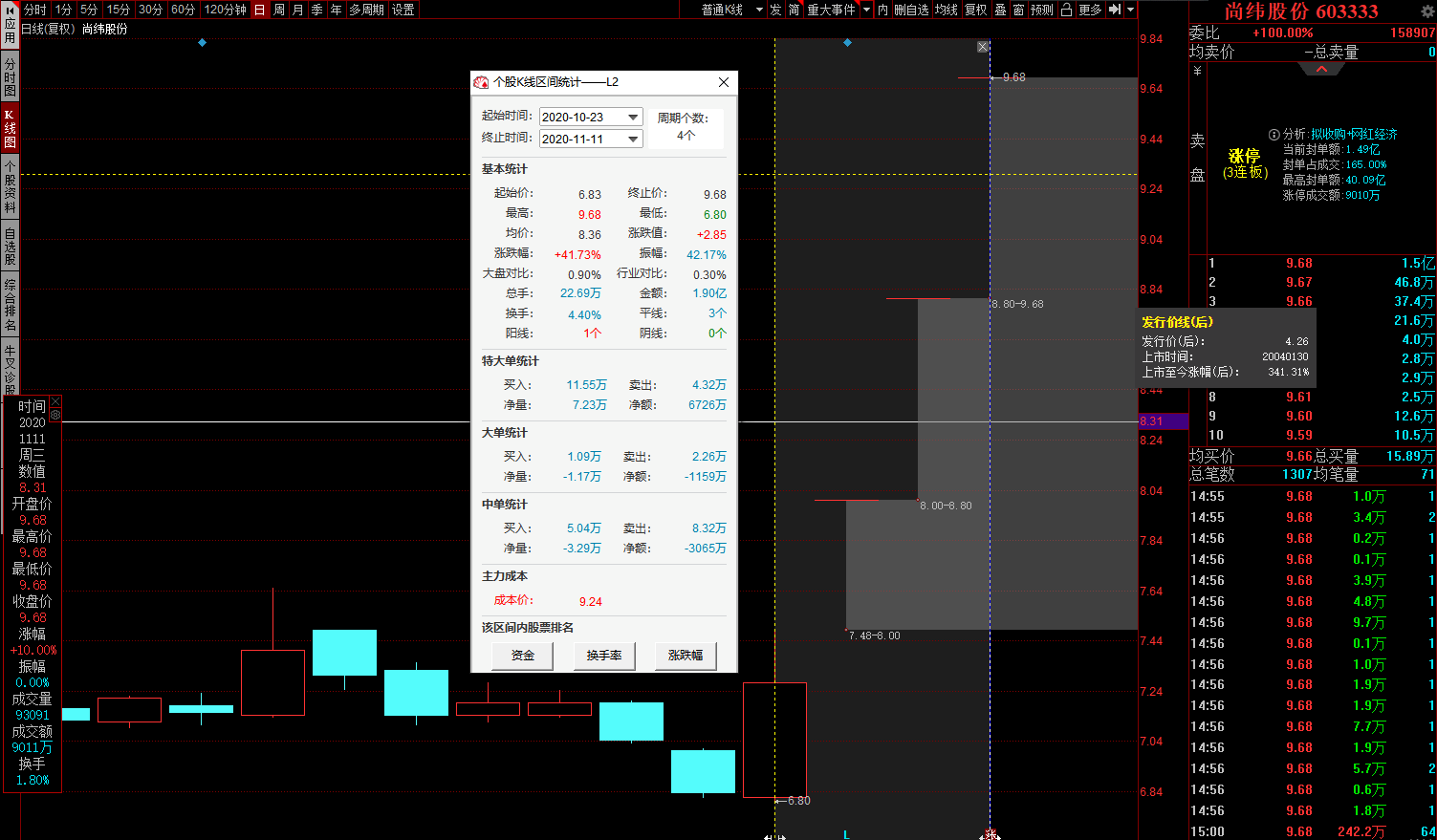Select the 年 yearly period
Viewport: 1437px width, 840px height.
click(337, 10)
